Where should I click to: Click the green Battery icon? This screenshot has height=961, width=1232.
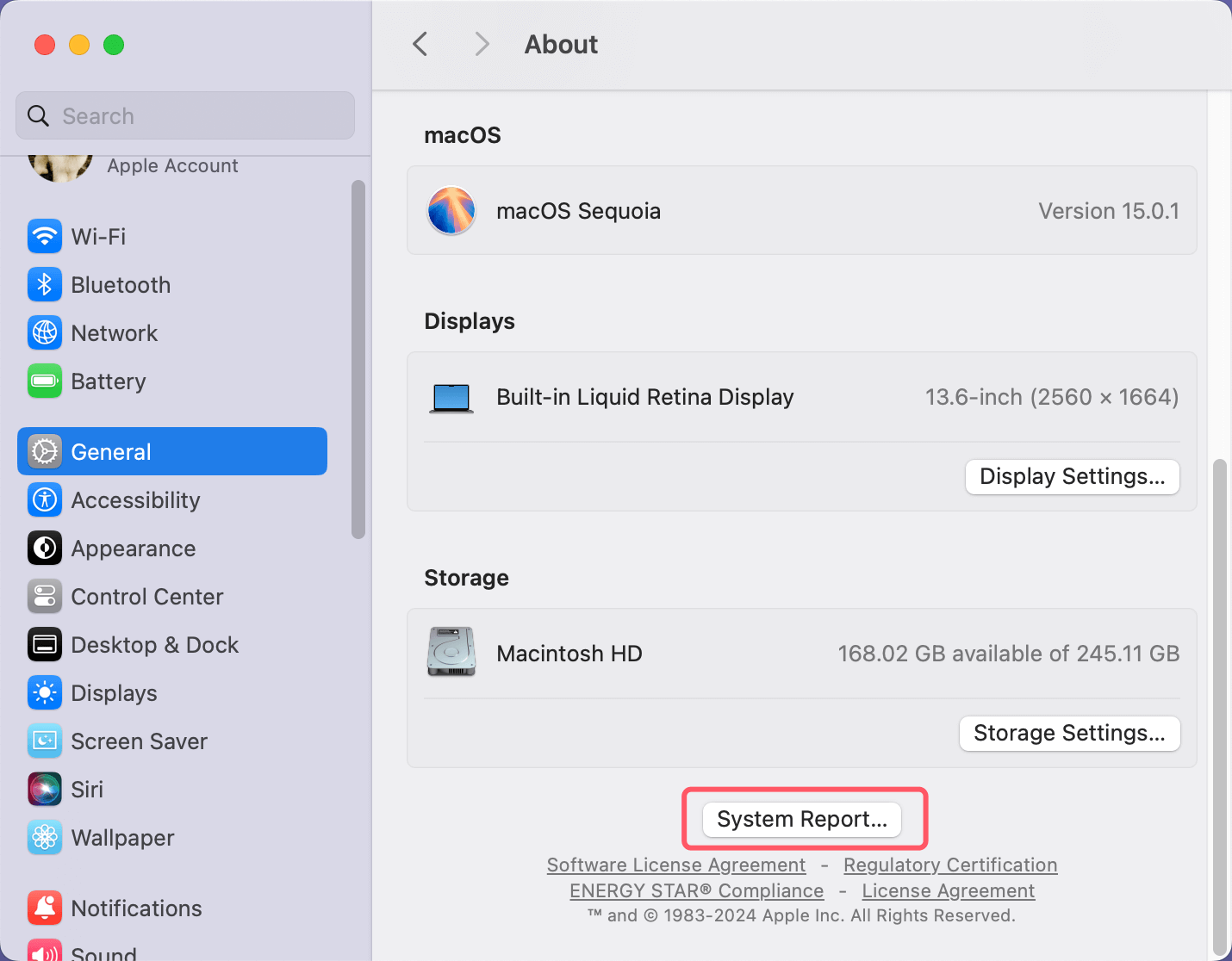coord(45,381)
